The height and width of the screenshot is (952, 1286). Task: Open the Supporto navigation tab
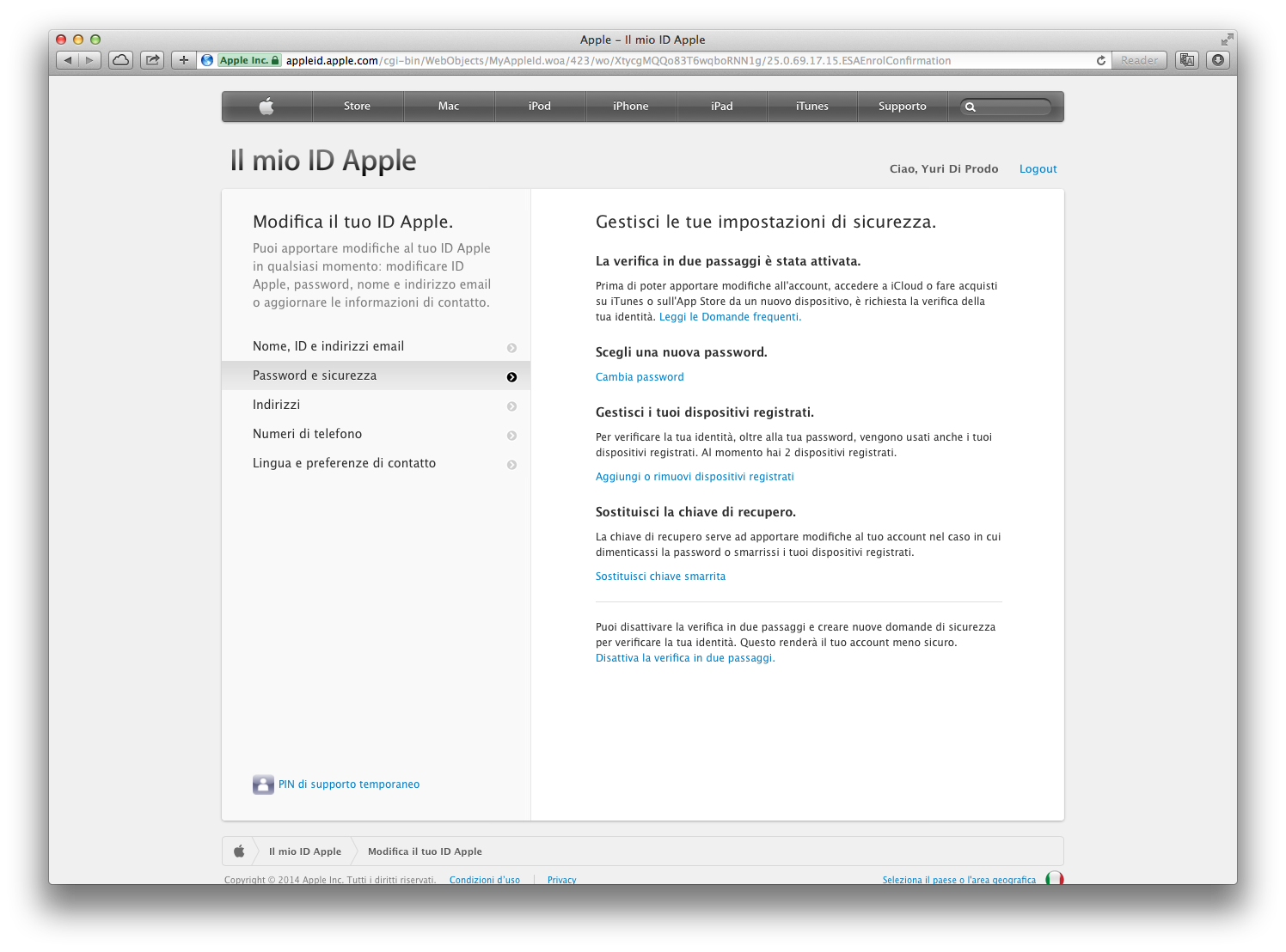click(x=903, y=107)
